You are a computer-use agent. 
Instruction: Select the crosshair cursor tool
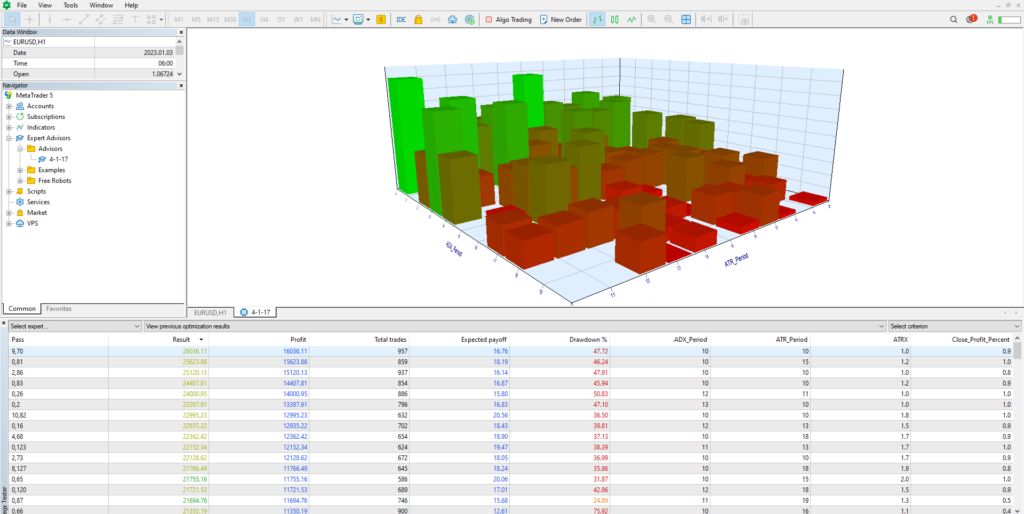click(x=31, y=19)
